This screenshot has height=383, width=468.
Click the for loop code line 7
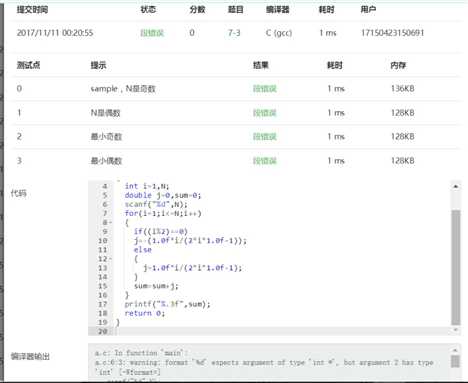(x=163, y=213)
